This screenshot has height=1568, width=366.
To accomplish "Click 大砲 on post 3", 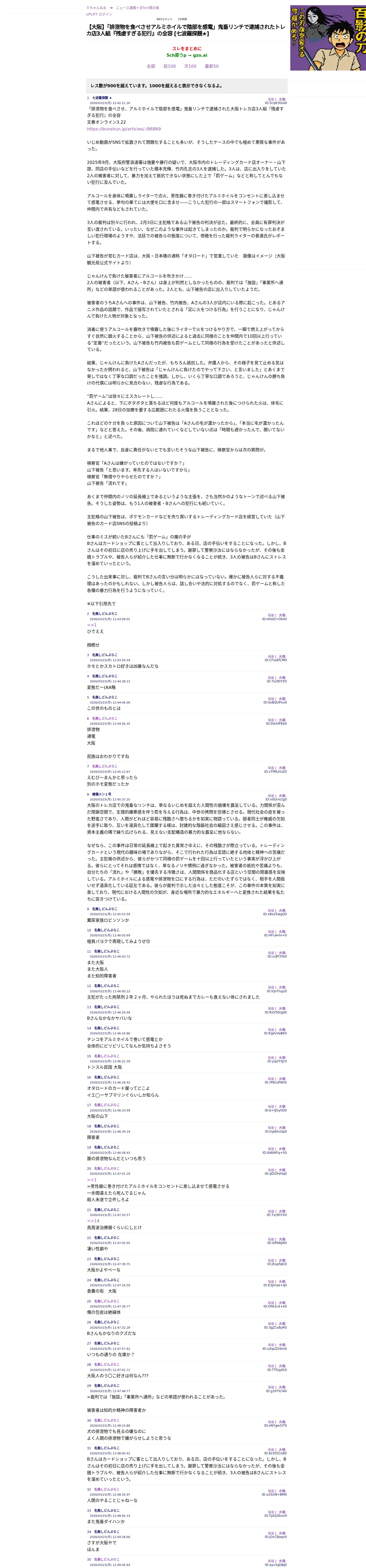I will tap(282, 657).
